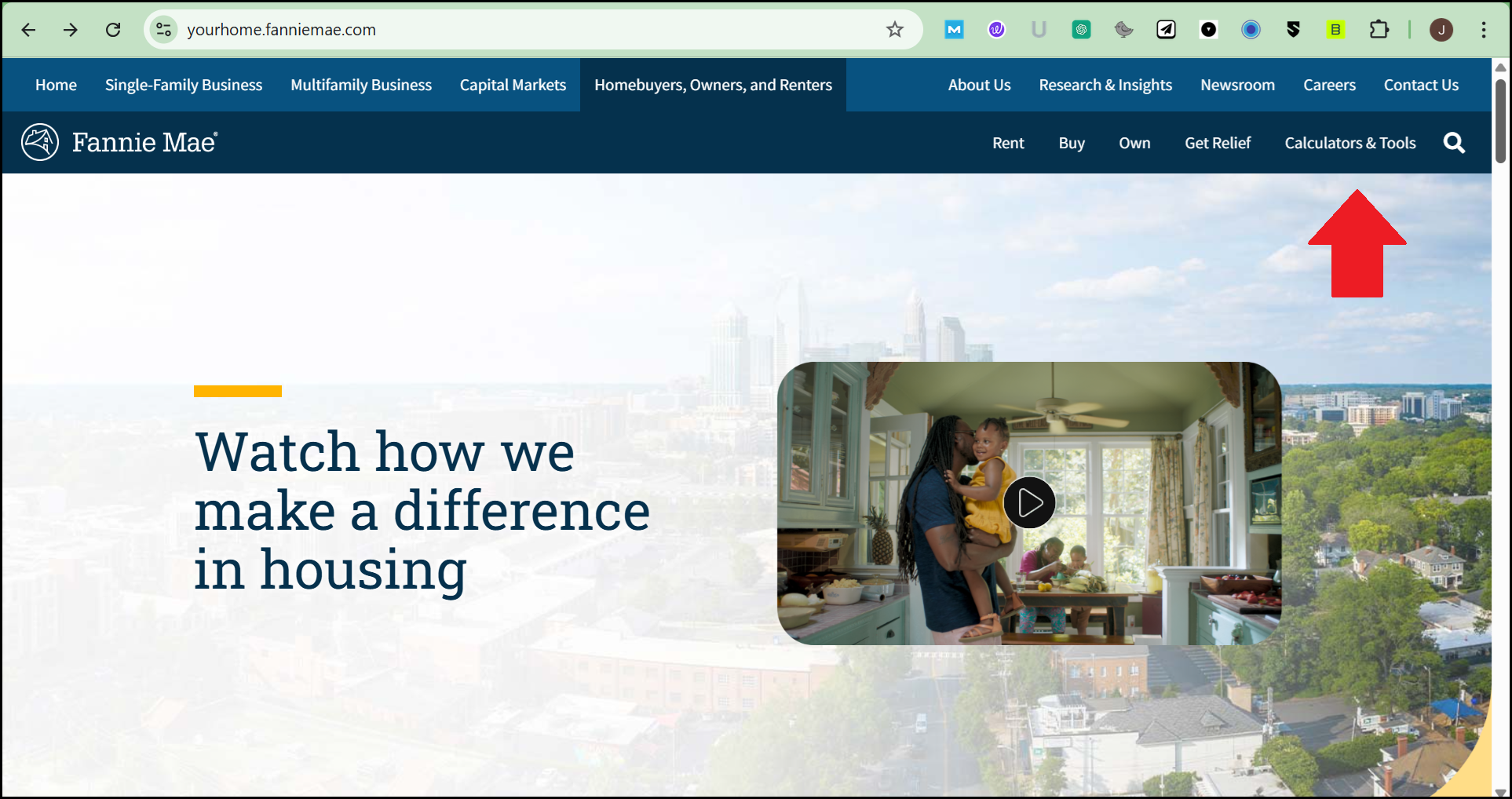The width and height of the screenshot is (1512, 799).
Task: Open the gray U extension icon
Action: click(1039, 30)
